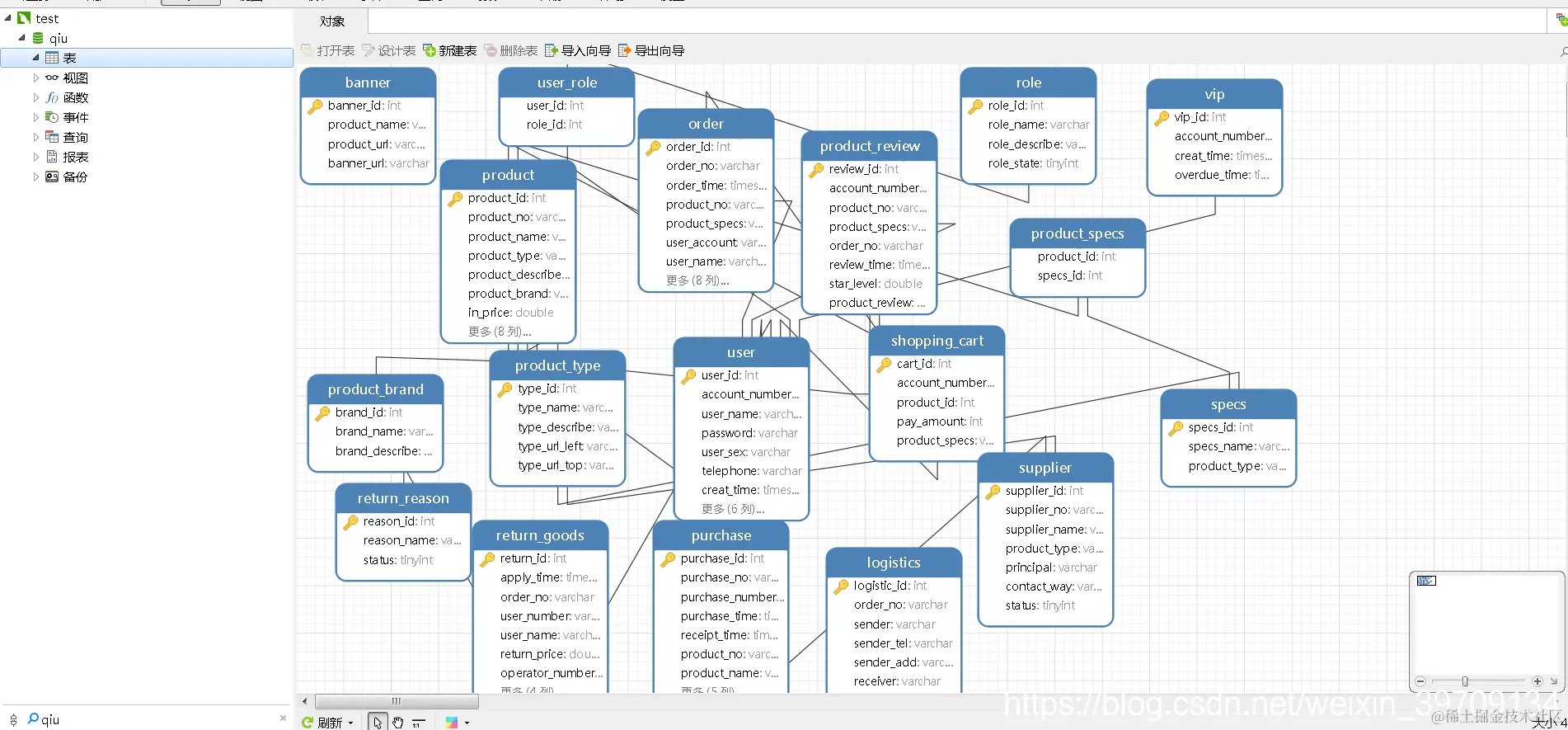Click the 设计表 (Design Table) toolbar icon
1568x730 pixels.
(369, 50)
